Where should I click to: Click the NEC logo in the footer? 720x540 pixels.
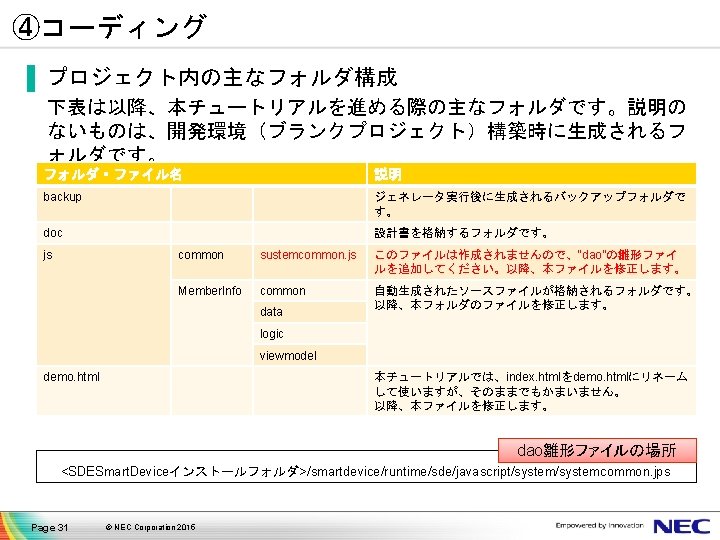[x=682, y=526]
